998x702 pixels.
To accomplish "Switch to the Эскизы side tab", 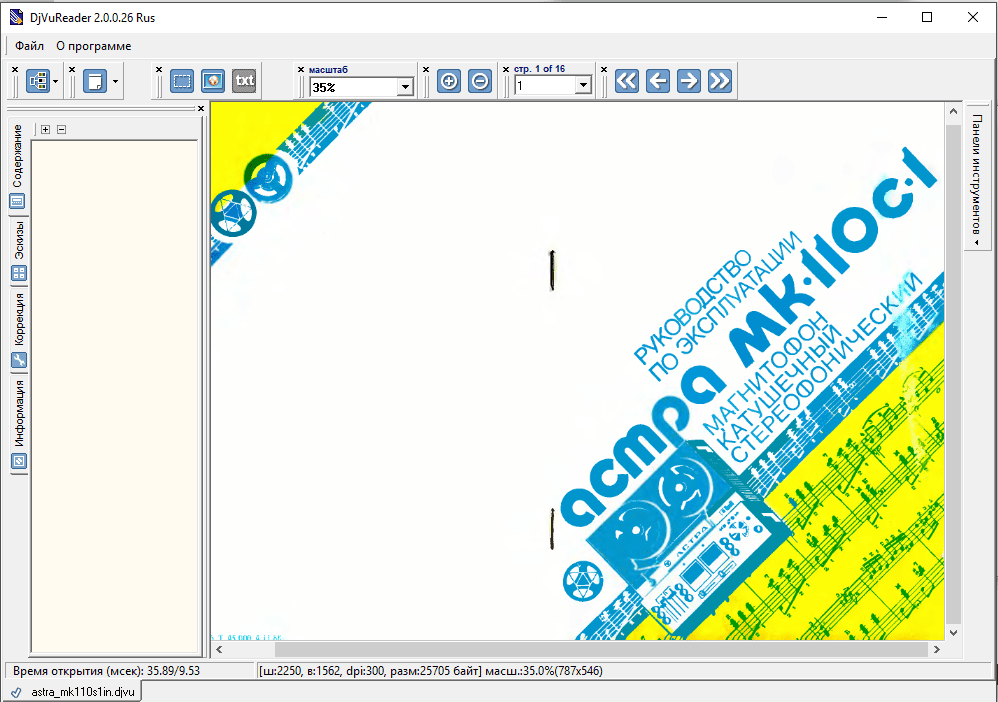I will point(18,251).
